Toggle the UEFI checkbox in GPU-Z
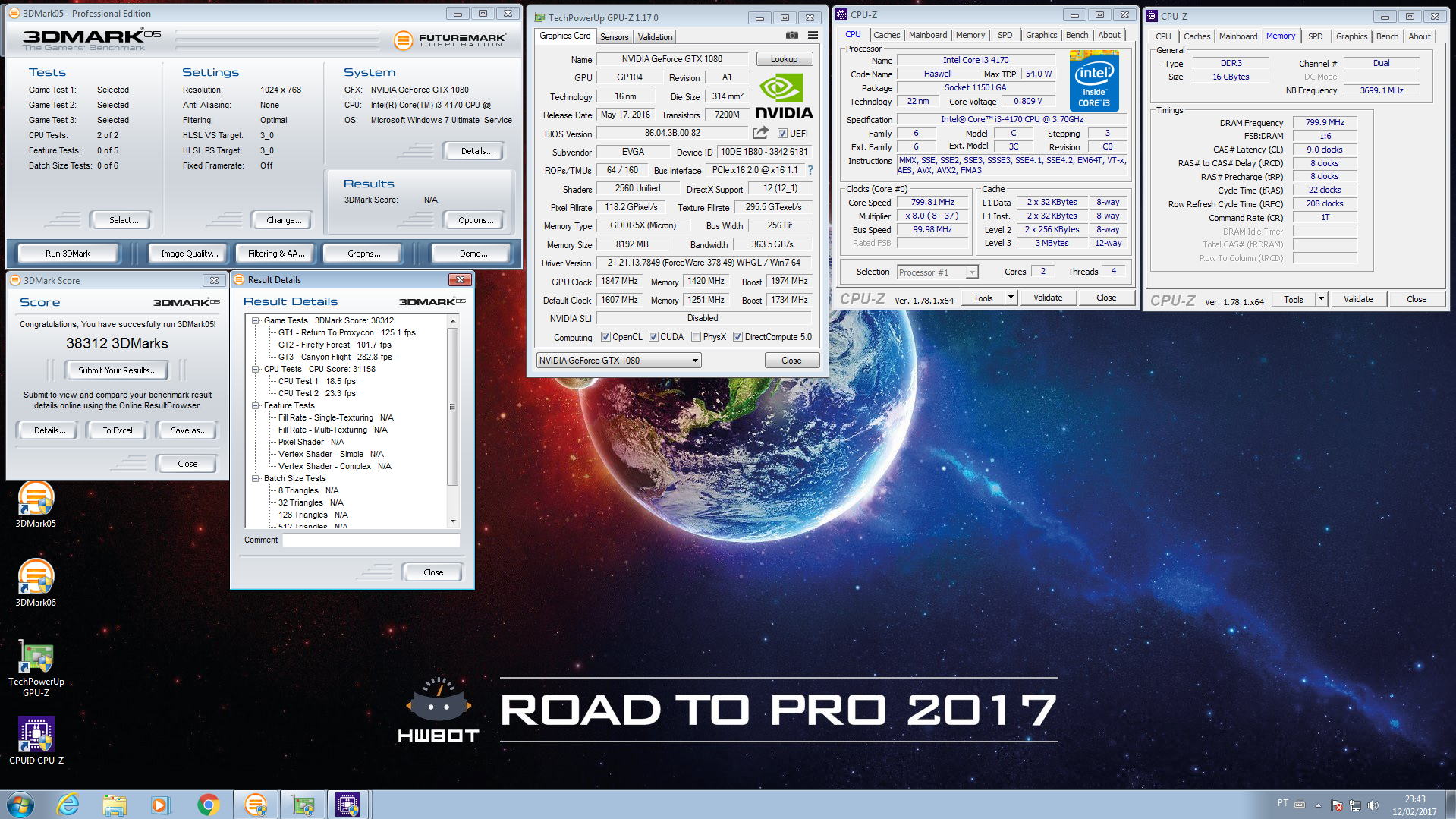 [782, 134]
